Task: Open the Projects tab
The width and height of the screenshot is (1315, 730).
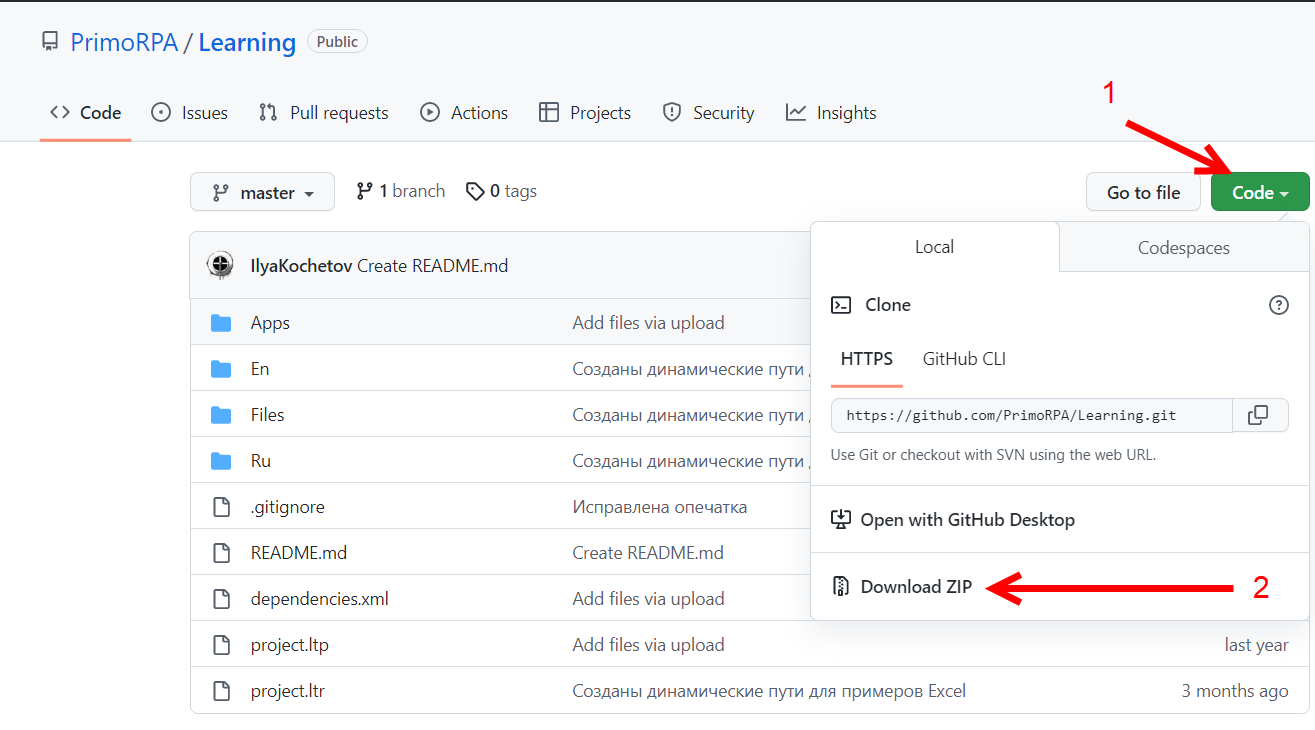Action: click(584, 113)
